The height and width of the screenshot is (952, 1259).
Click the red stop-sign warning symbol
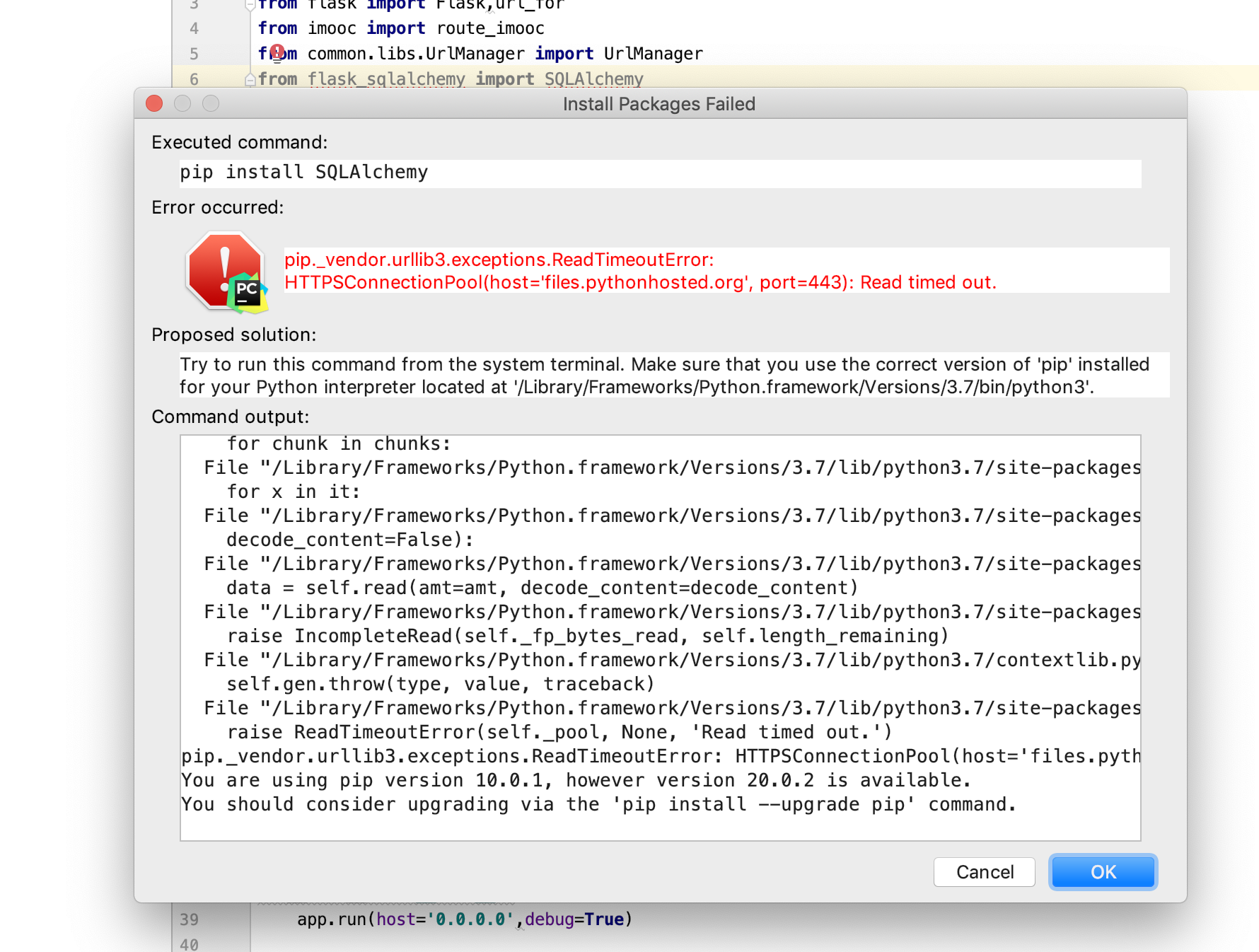(225, 271)
